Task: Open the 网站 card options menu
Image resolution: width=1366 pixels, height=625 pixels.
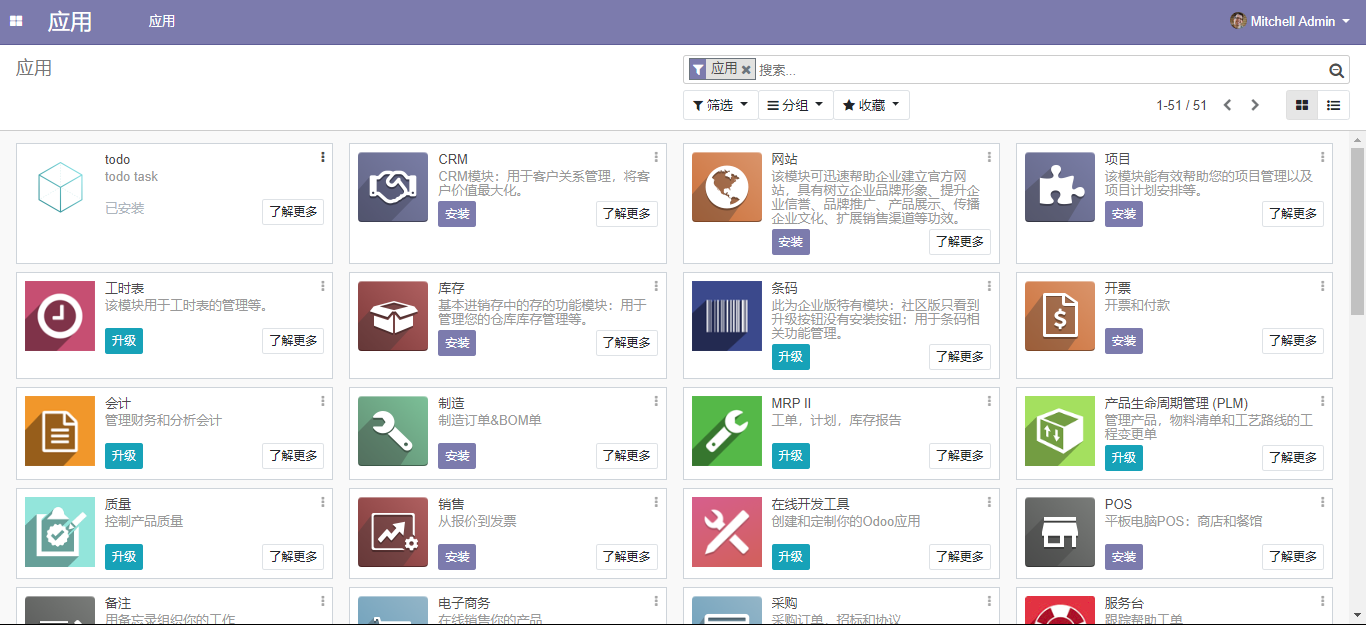Action: coord(989,157)
